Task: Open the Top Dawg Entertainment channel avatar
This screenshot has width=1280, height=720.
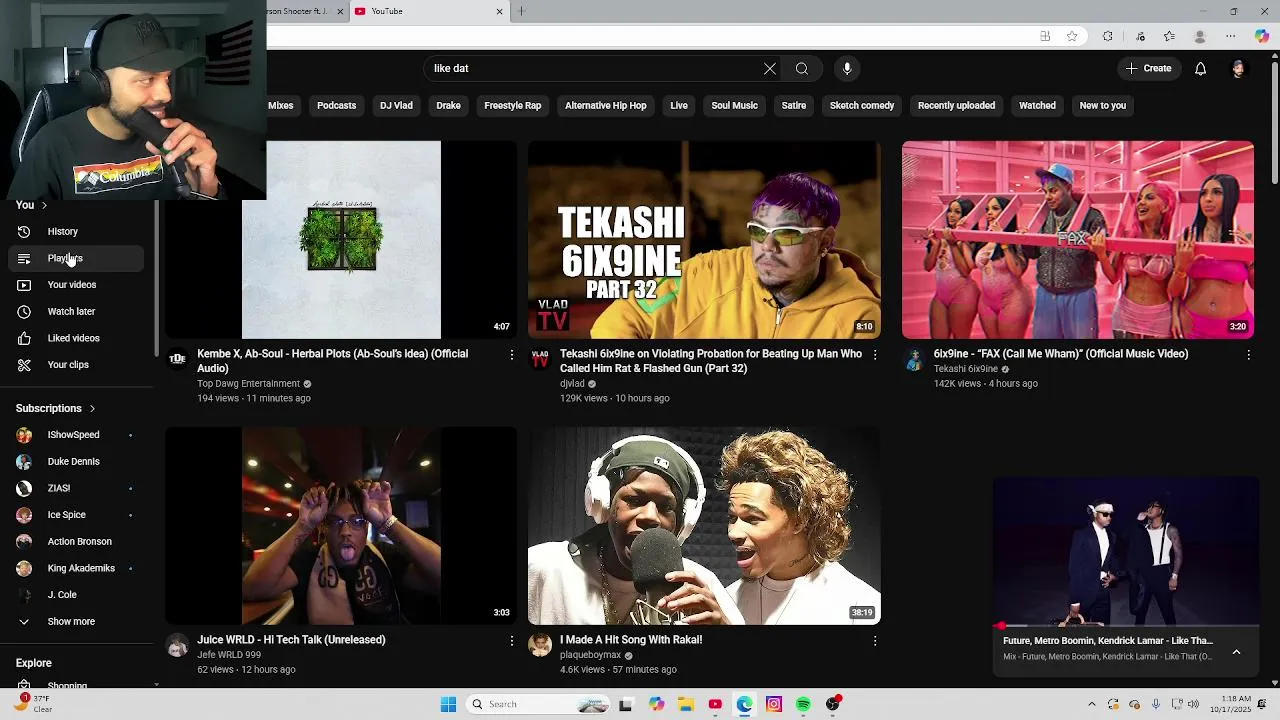Action: [177, 359]
